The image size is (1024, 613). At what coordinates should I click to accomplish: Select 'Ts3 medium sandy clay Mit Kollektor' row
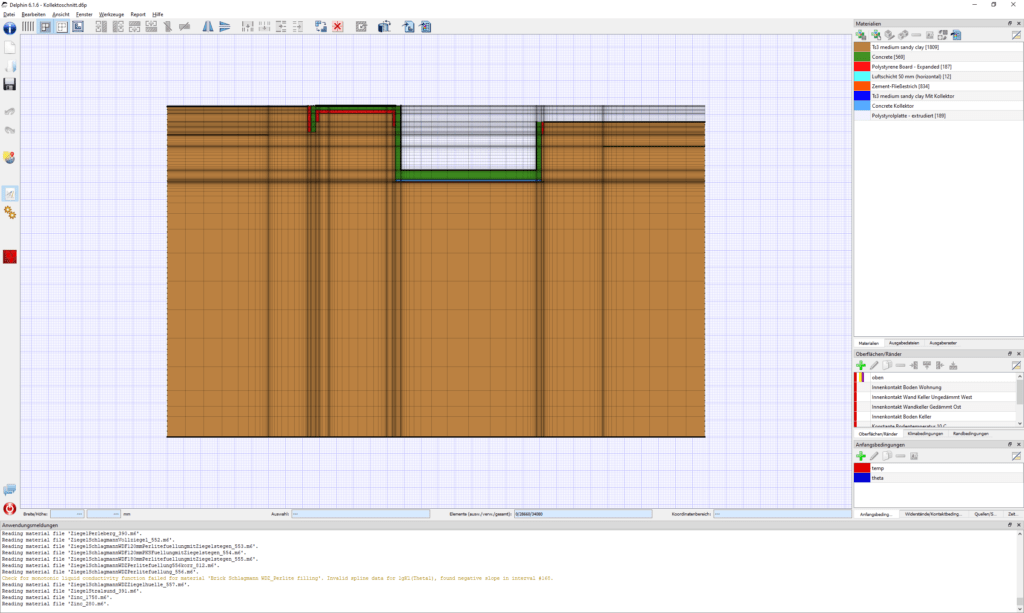pos(938,96)
